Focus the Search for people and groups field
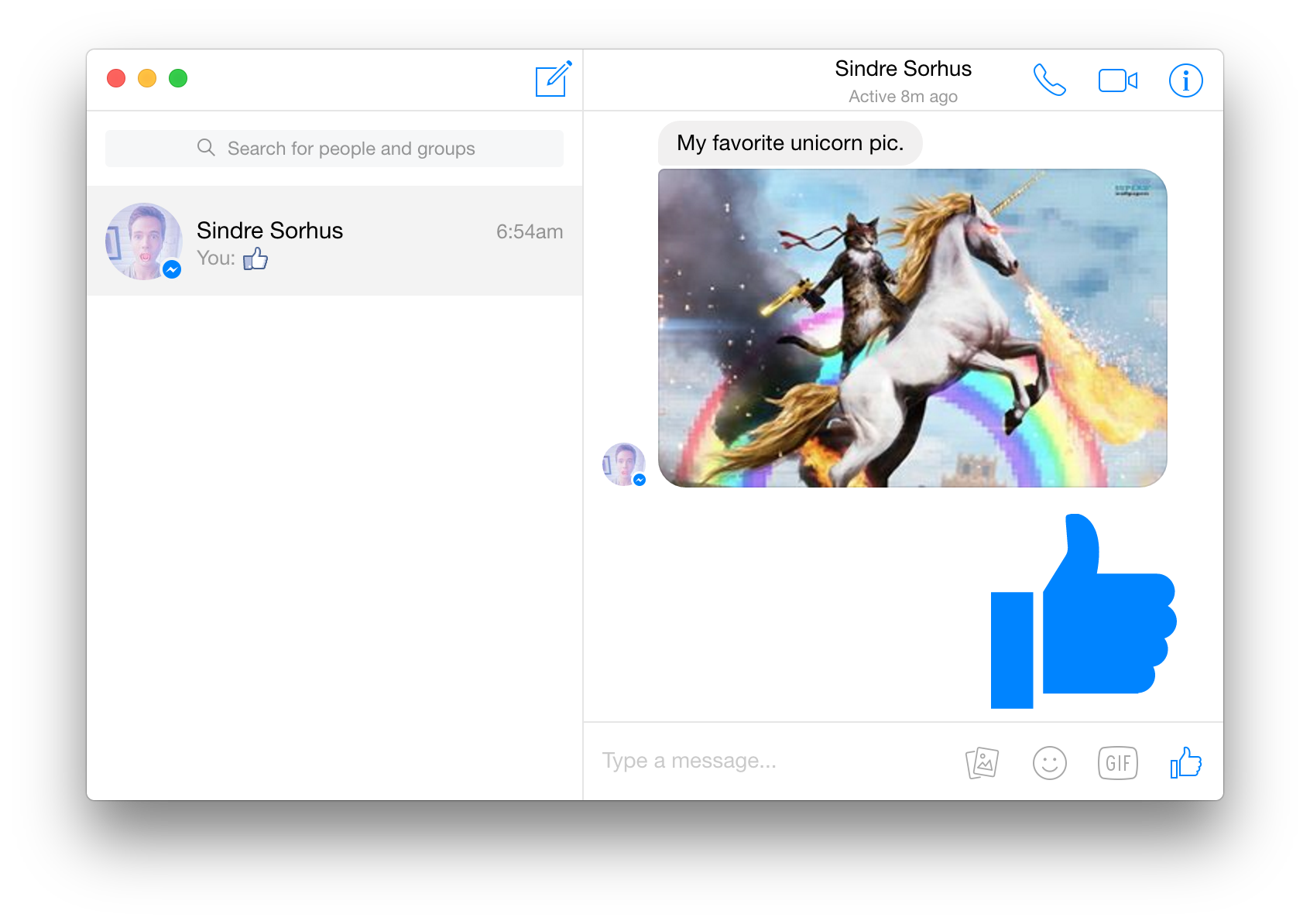1310x924 pixels. coord(334,149)
